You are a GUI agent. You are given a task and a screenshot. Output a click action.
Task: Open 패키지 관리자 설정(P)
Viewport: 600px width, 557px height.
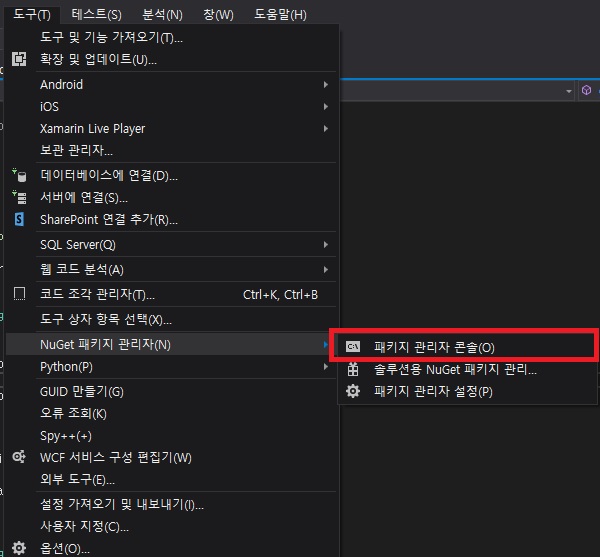click(x=433, y=391)
